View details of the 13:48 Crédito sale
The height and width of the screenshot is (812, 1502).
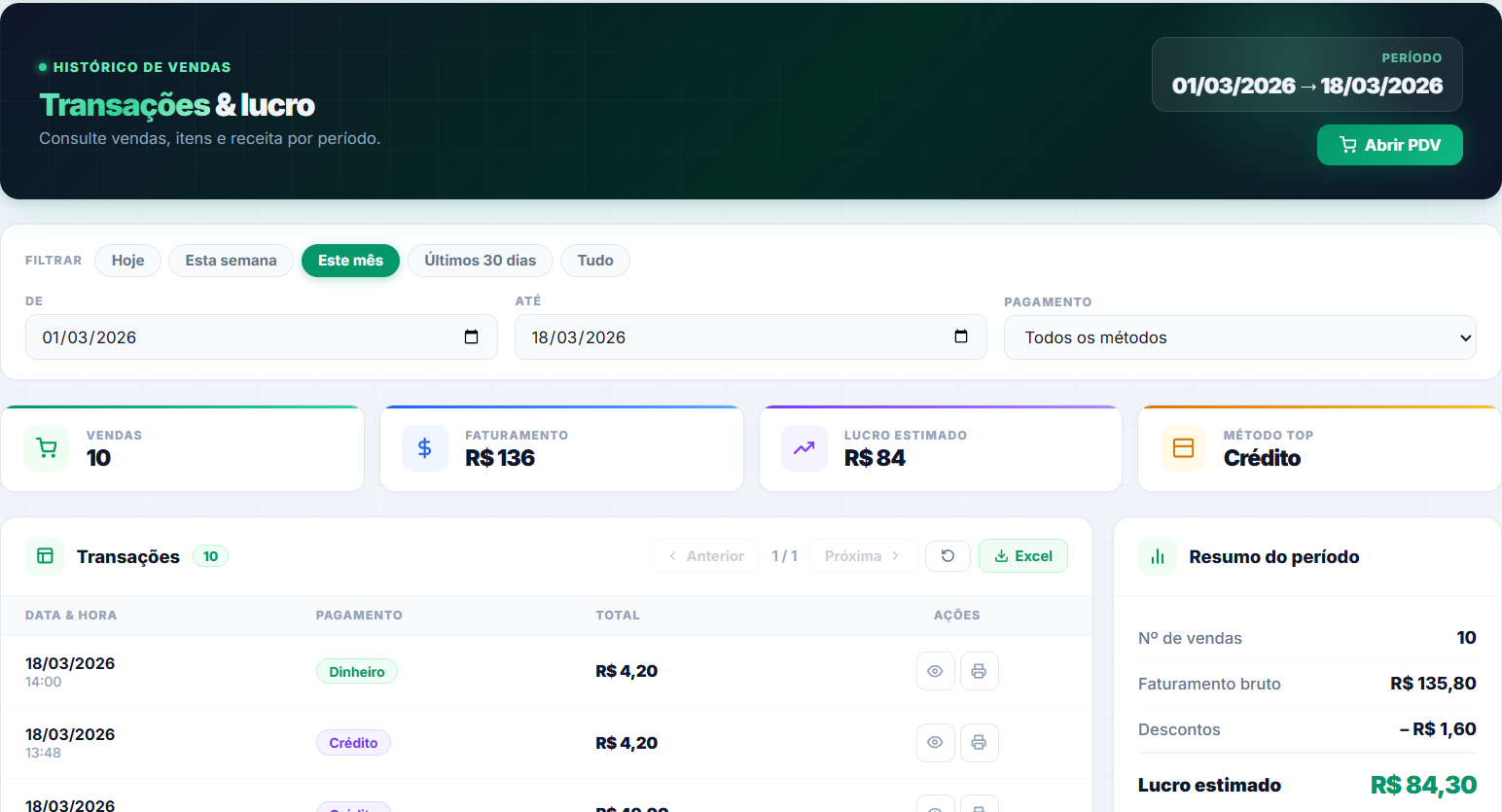point(935,743)
